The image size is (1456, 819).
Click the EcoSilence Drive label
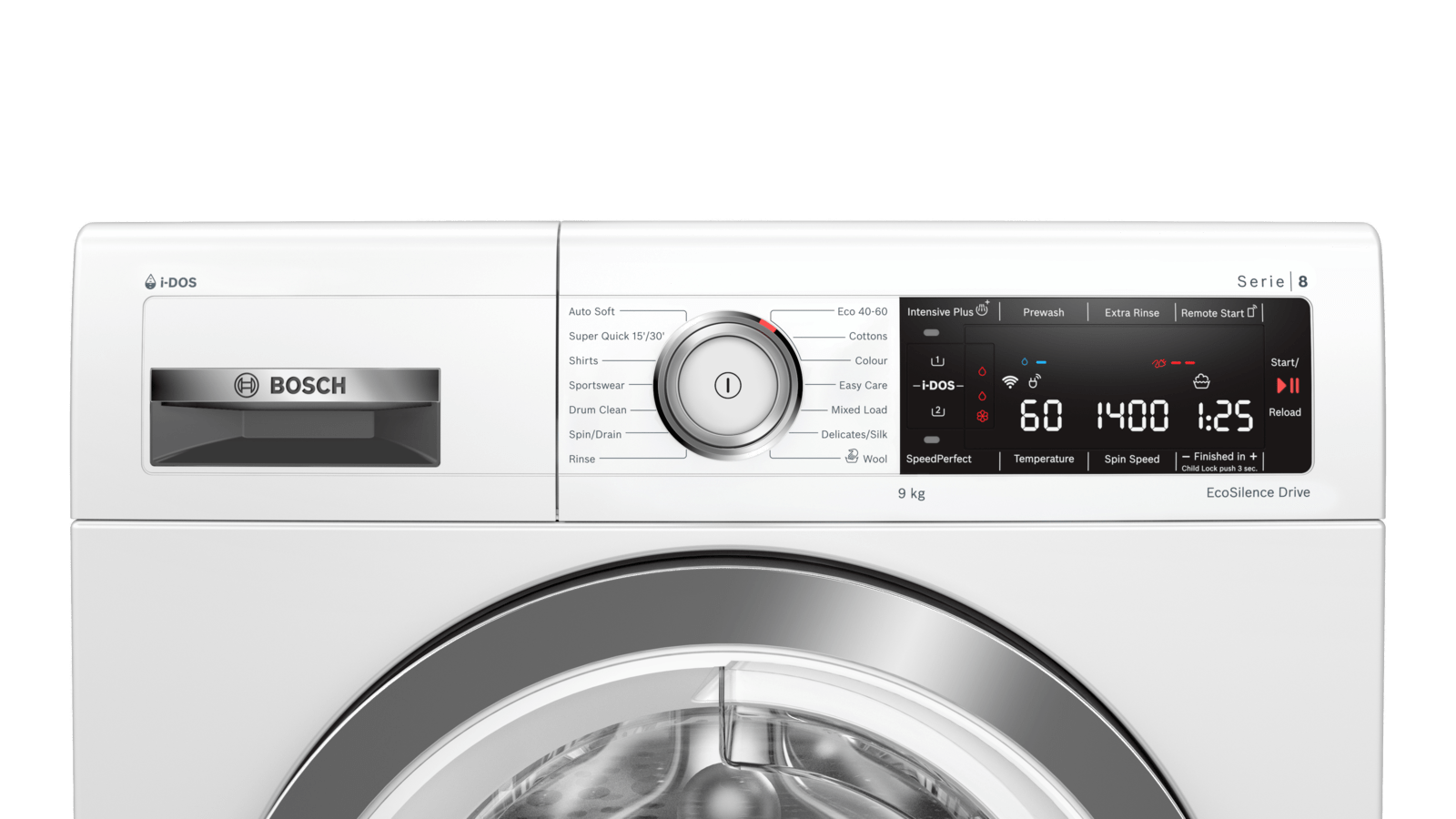click(1258, 492)
